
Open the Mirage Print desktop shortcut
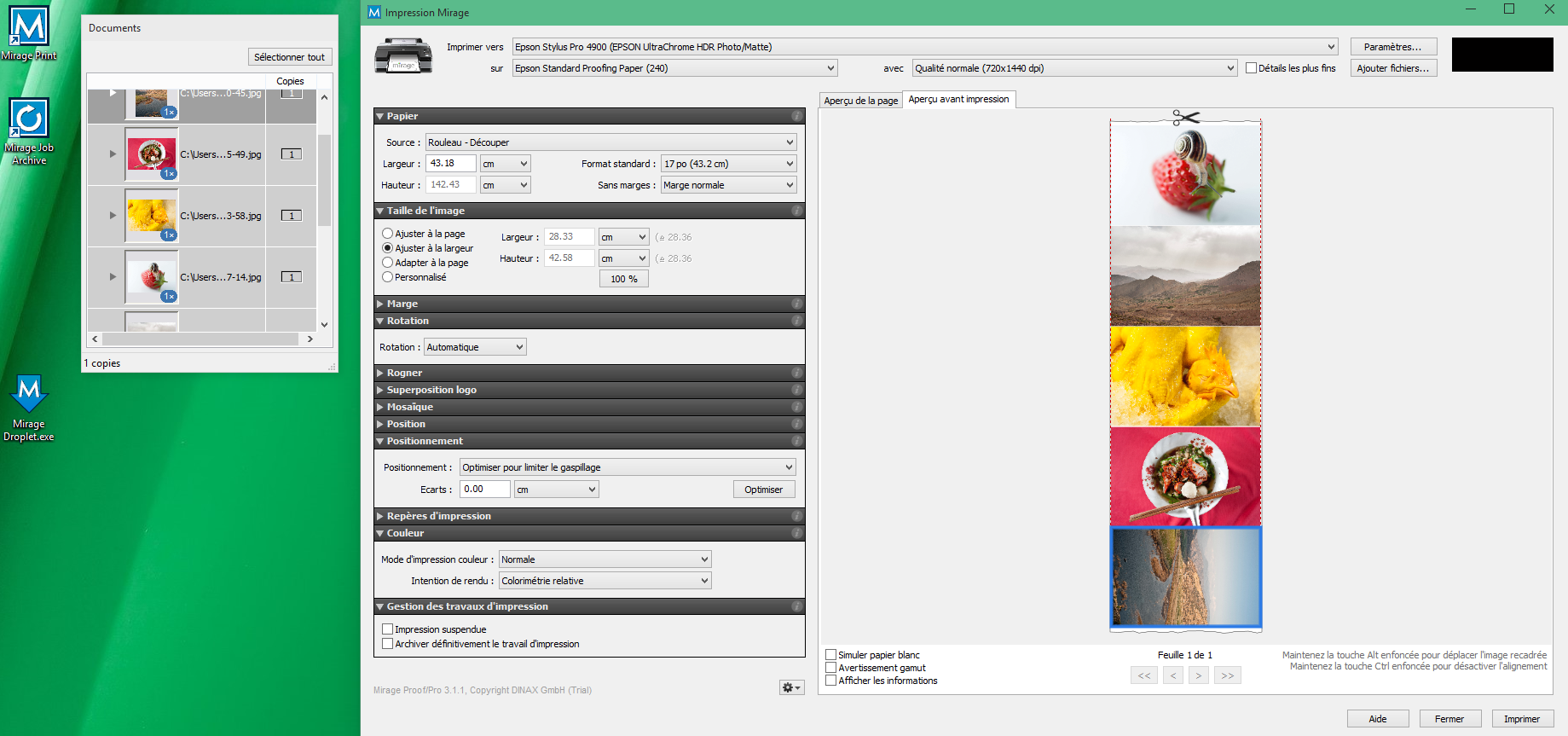pyautogui.click(x=29, y=34)
